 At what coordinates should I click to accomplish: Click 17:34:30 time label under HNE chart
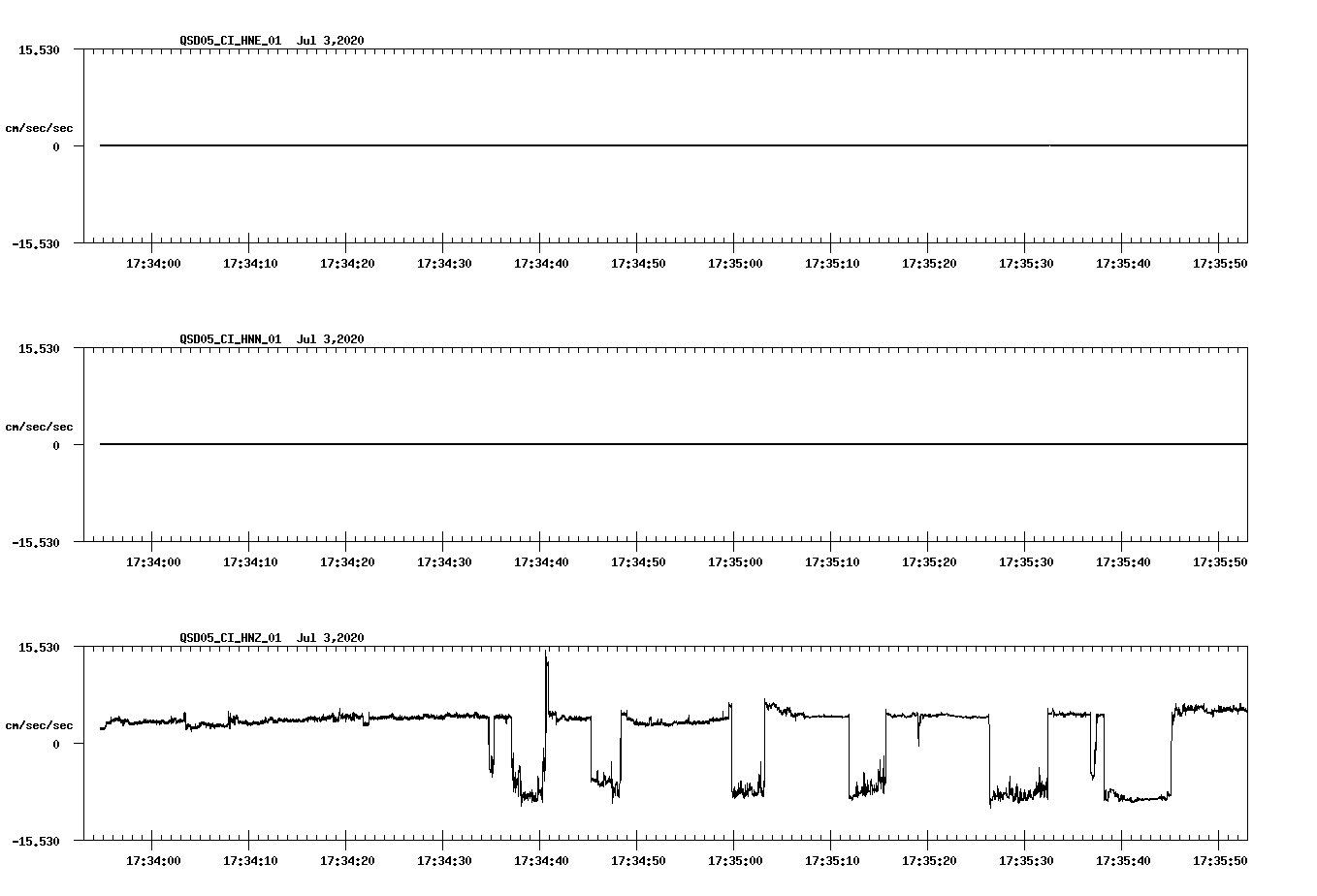[444, 263]
